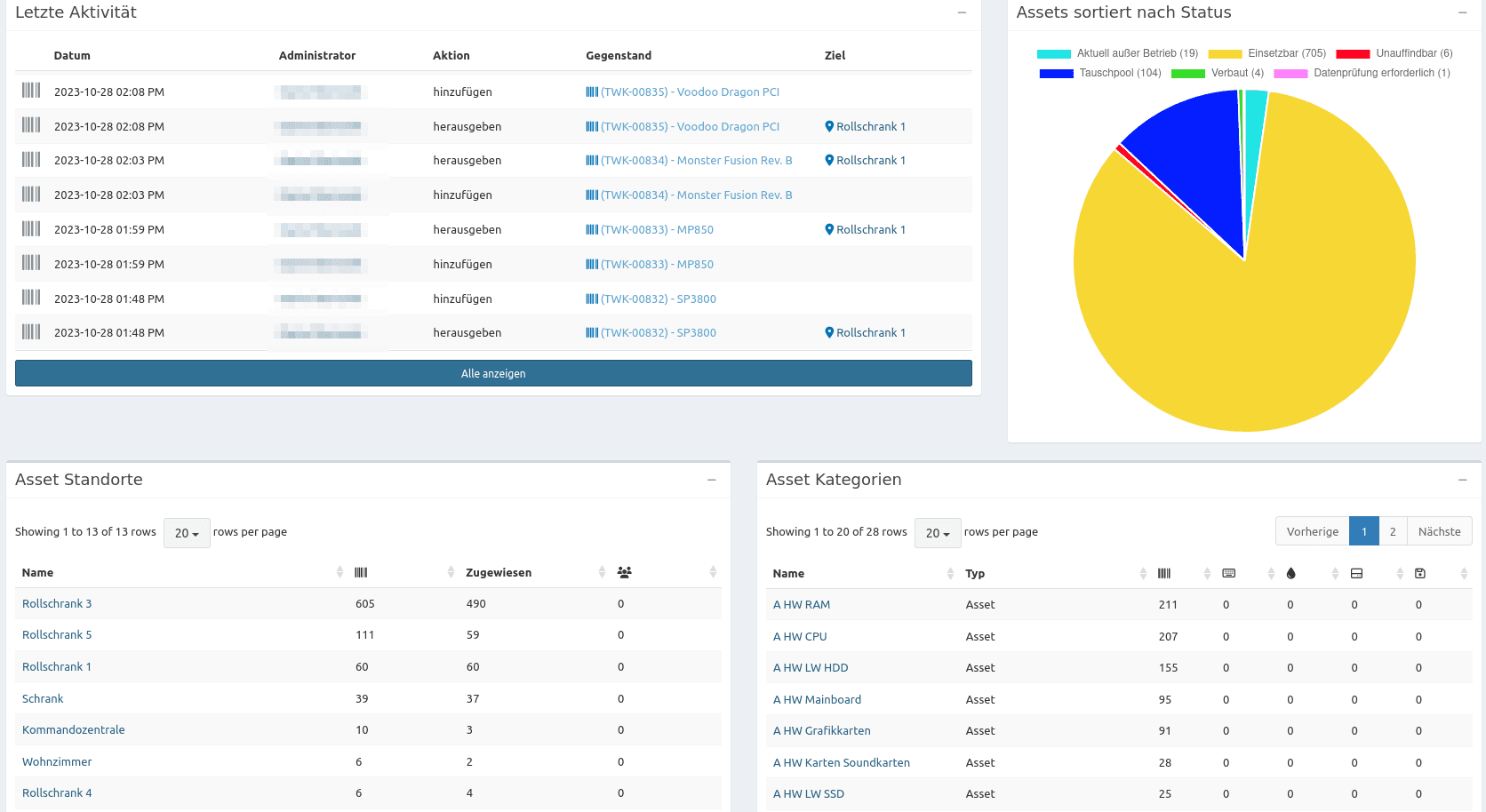Open Wohnzimmer location

(x=57, y=761)
